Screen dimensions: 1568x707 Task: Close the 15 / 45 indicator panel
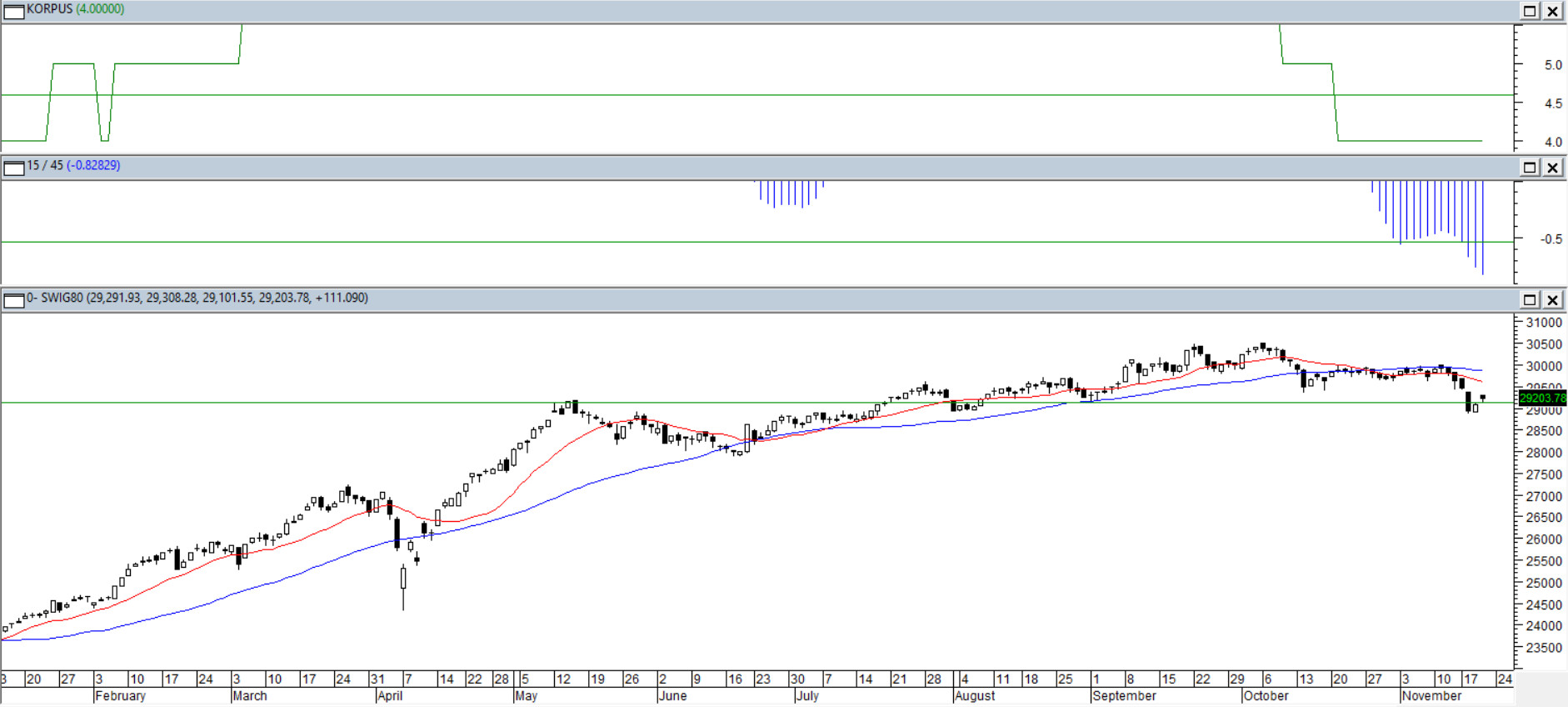pyautogui.click(x=1553, y=168)
